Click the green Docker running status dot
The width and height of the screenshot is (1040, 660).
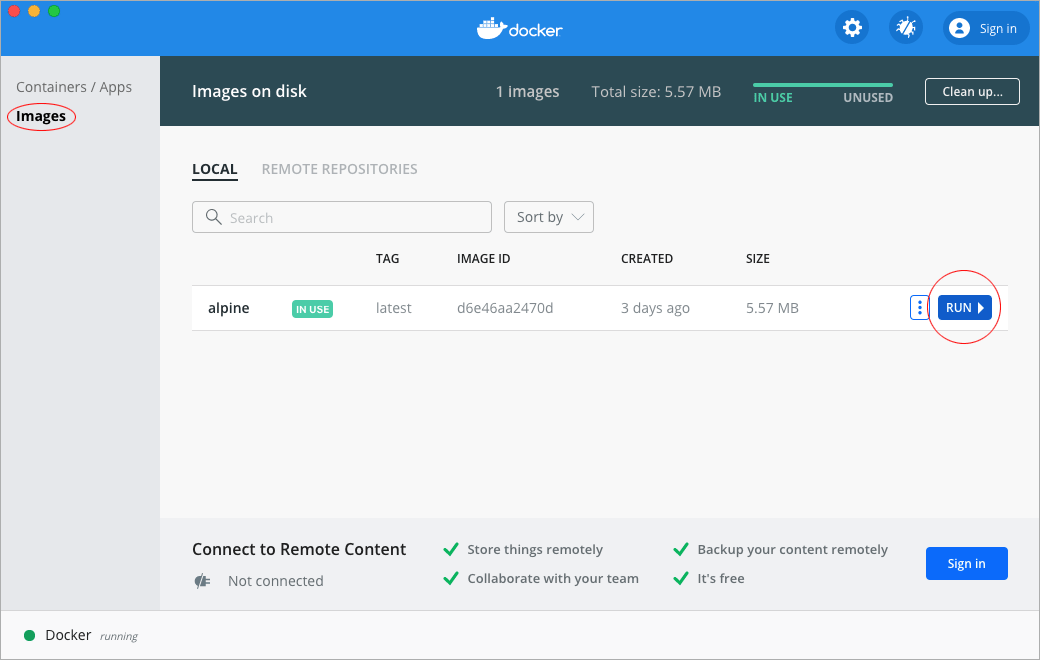pyautogui.click(x=29, y=635)
